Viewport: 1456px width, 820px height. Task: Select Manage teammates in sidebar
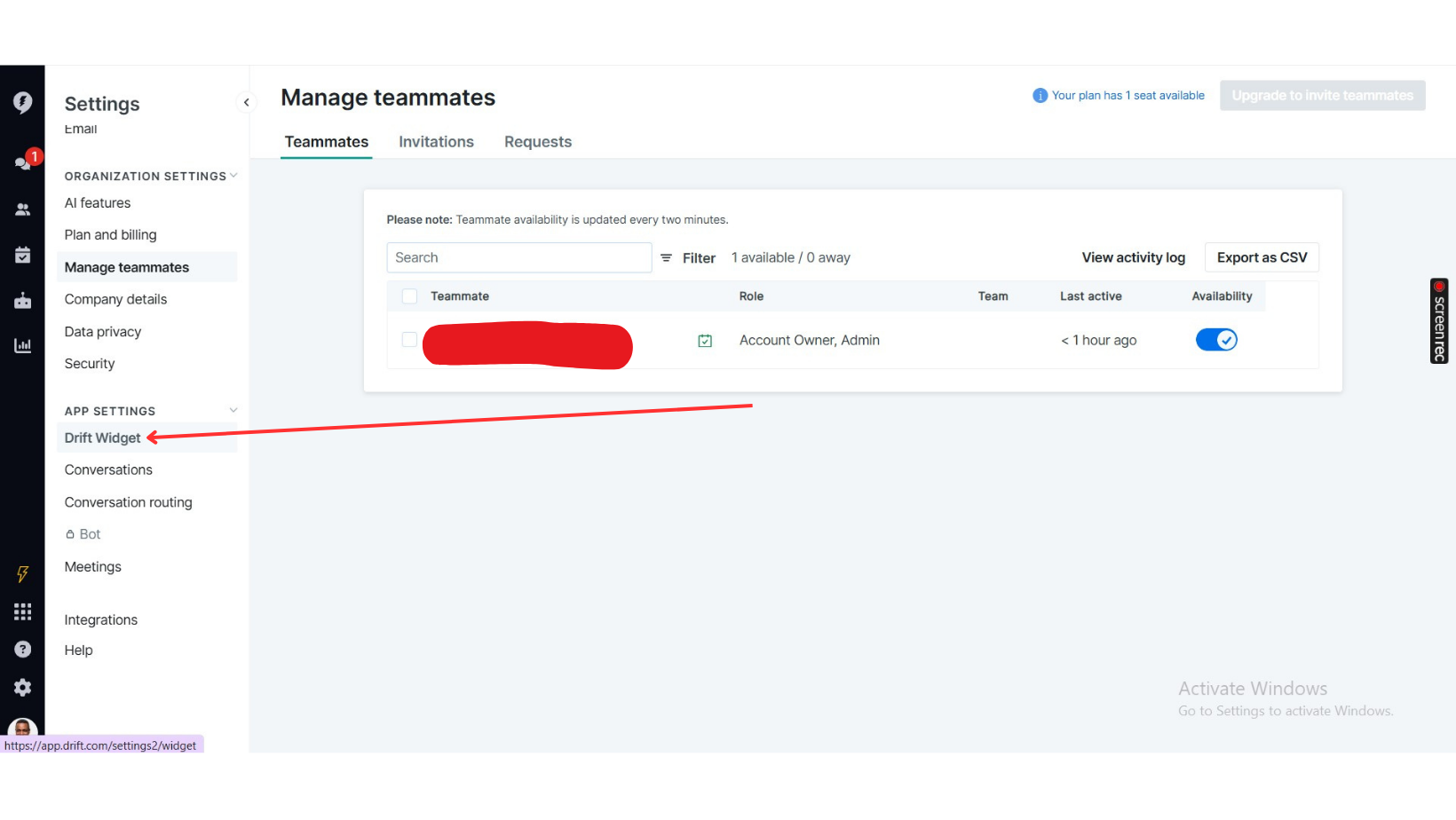tap(147, 267)
